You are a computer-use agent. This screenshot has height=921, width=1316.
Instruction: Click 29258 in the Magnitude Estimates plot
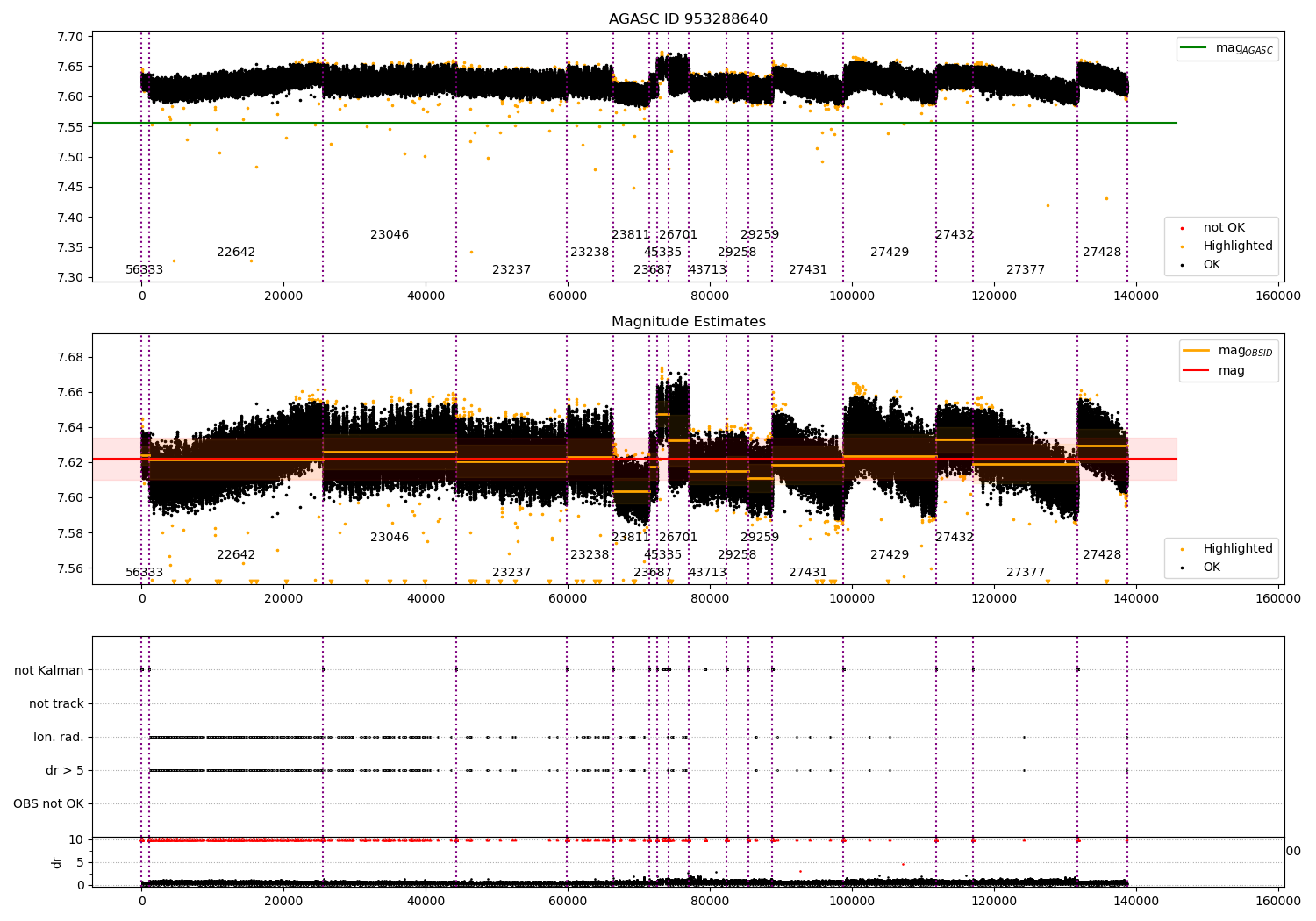737,554
